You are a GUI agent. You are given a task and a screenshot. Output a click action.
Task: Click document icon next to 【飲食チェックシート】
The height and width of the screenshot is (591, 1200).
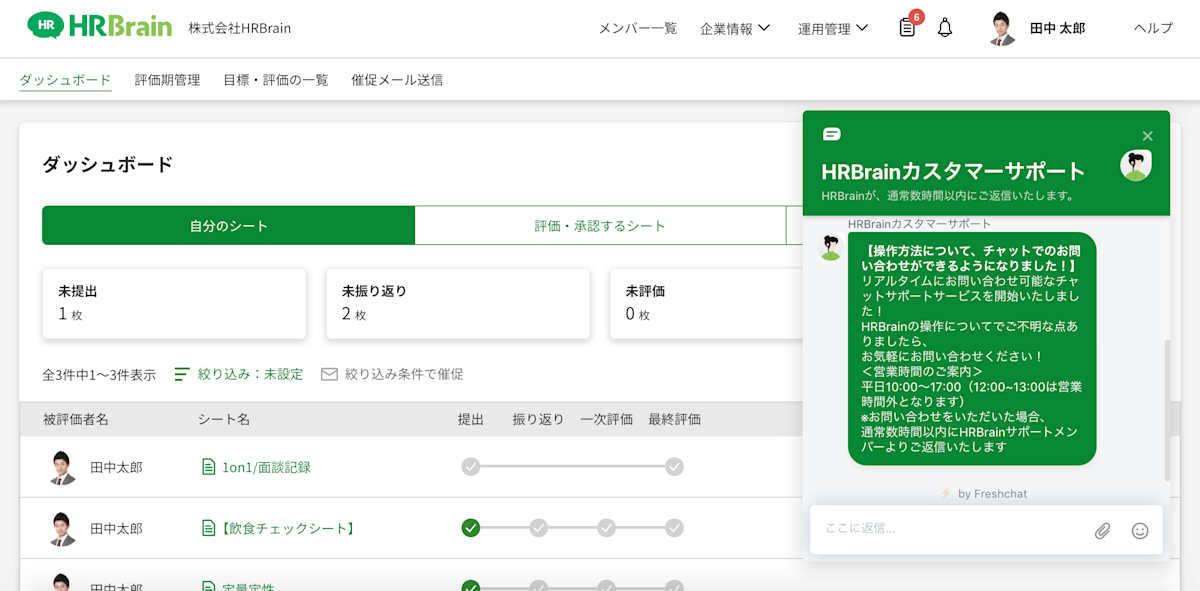(209, 528)
